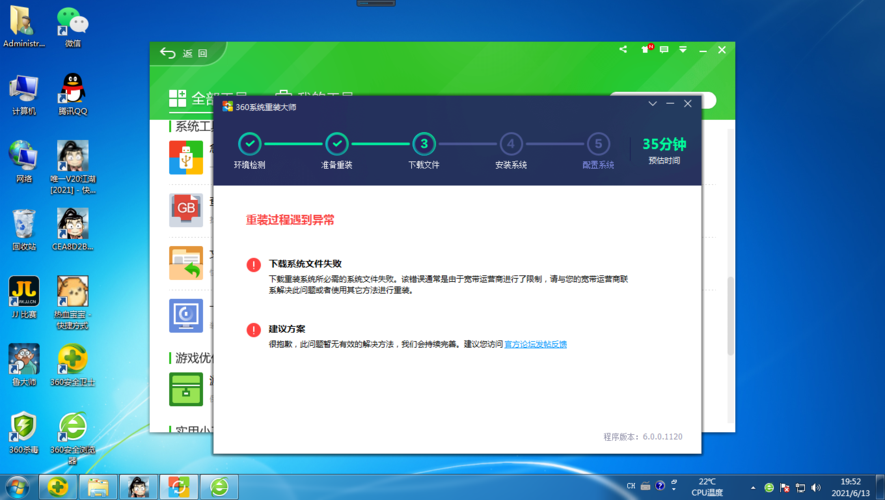Click the 重装过程遇到异常 heading
This screenshot has width=885, height=500.
(290, 220)
